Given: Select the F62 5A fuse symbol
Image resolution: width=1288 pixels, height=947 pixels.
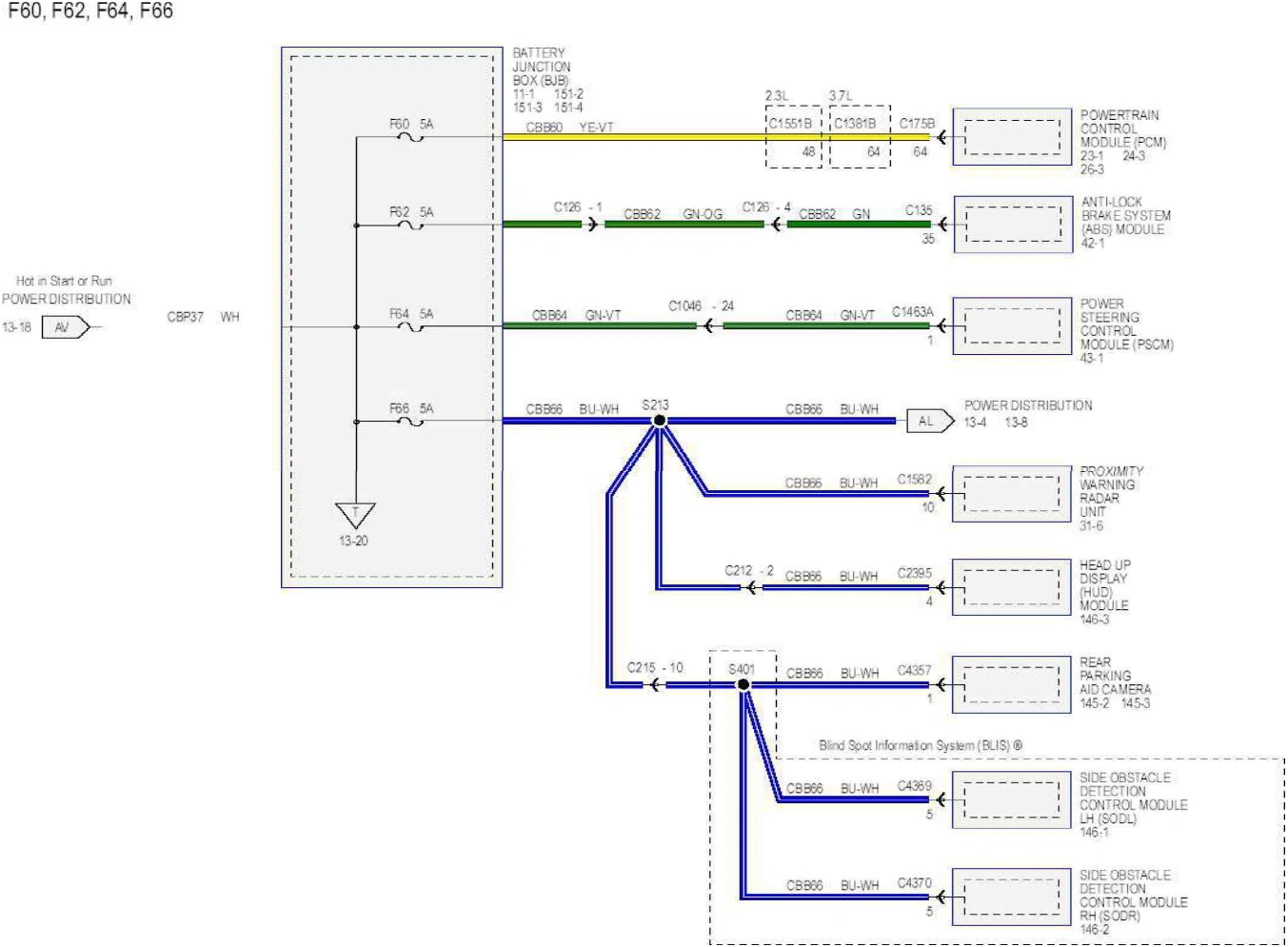Looking at the screenshot, I should click(x=410, y=226).
